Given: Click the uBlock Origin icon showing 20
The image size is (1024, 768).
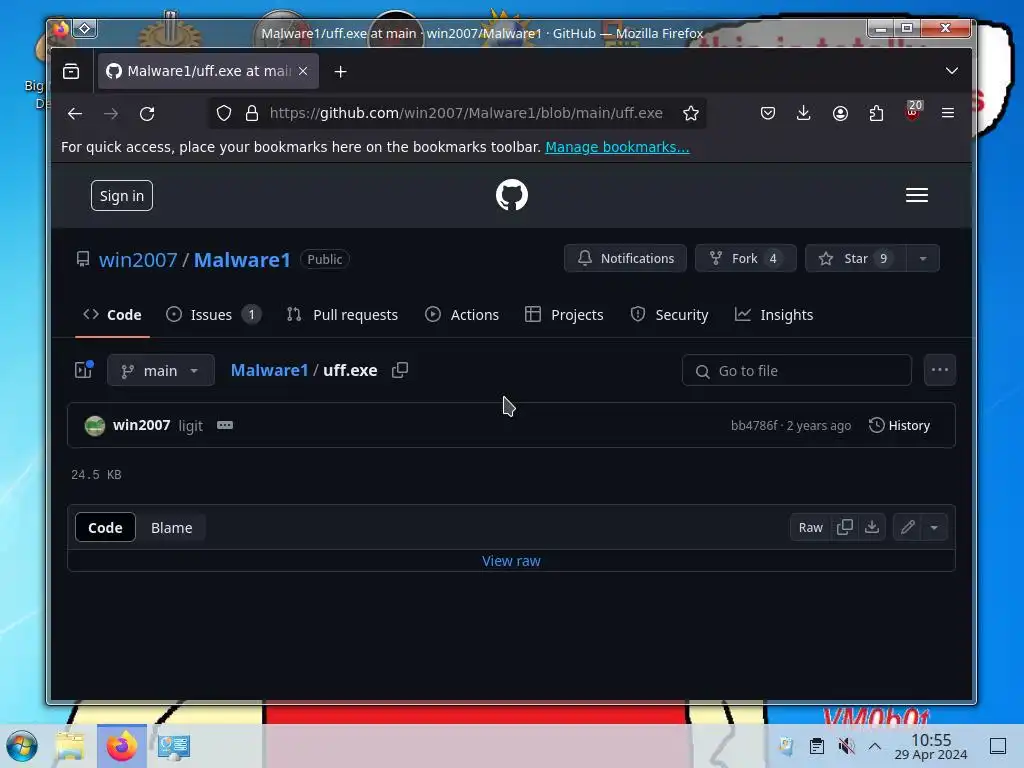Looking at the screenshot, I should 913,111.
